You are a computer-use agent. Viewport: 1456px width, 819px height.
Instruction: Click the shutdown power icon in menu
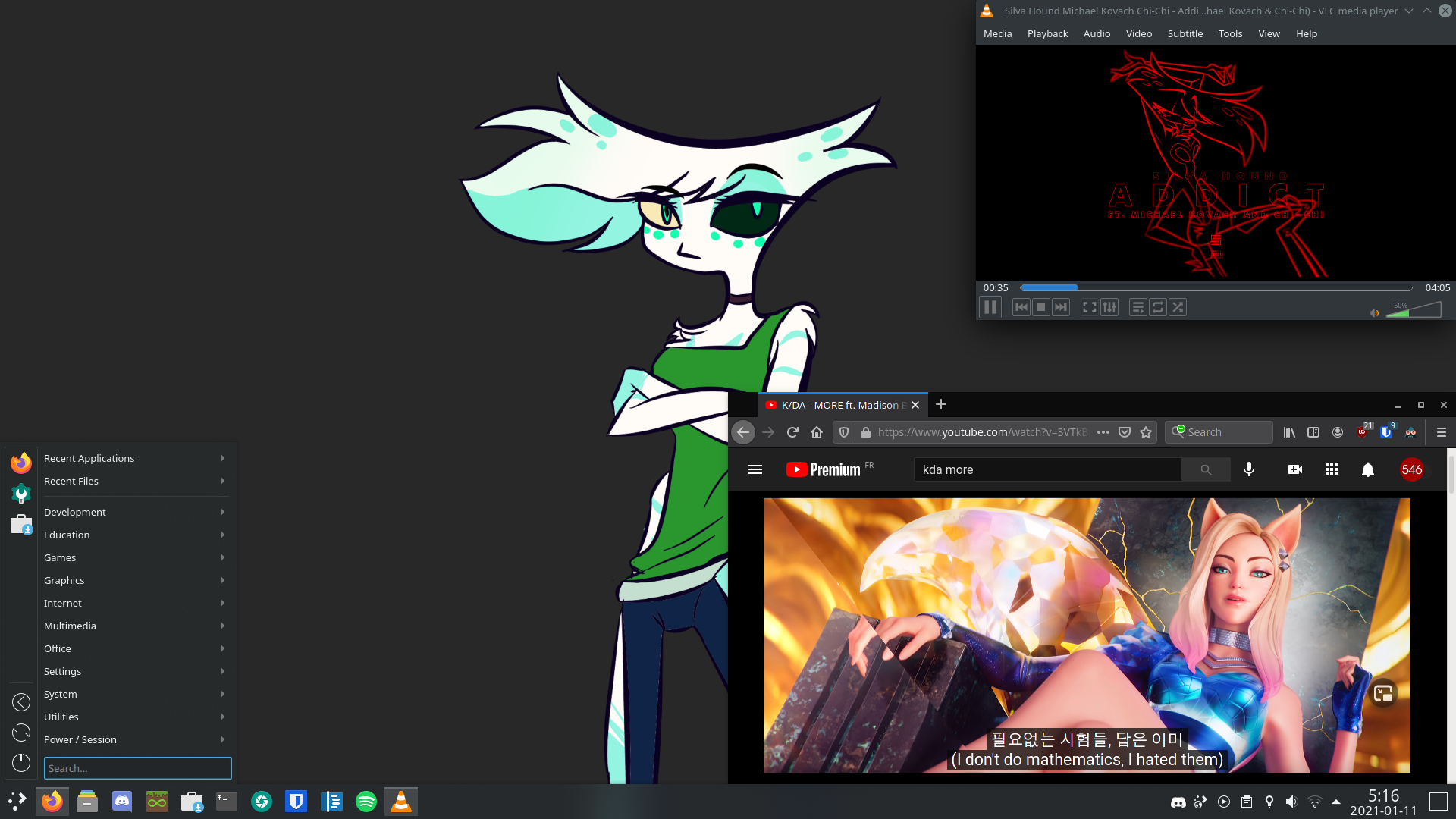[21, 762]
